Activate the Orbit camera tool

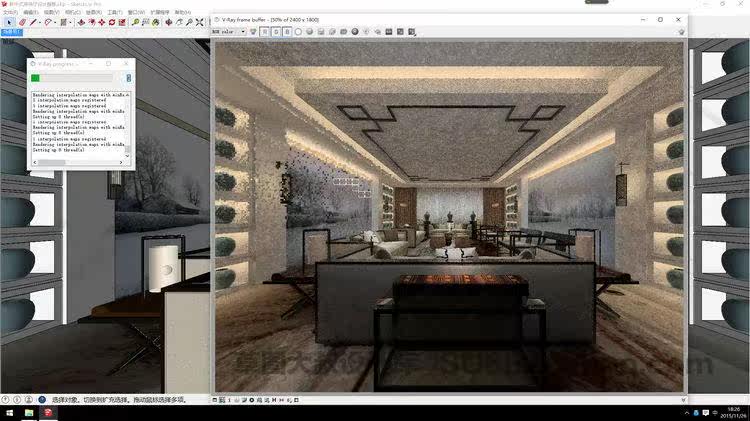pos(169,22)
